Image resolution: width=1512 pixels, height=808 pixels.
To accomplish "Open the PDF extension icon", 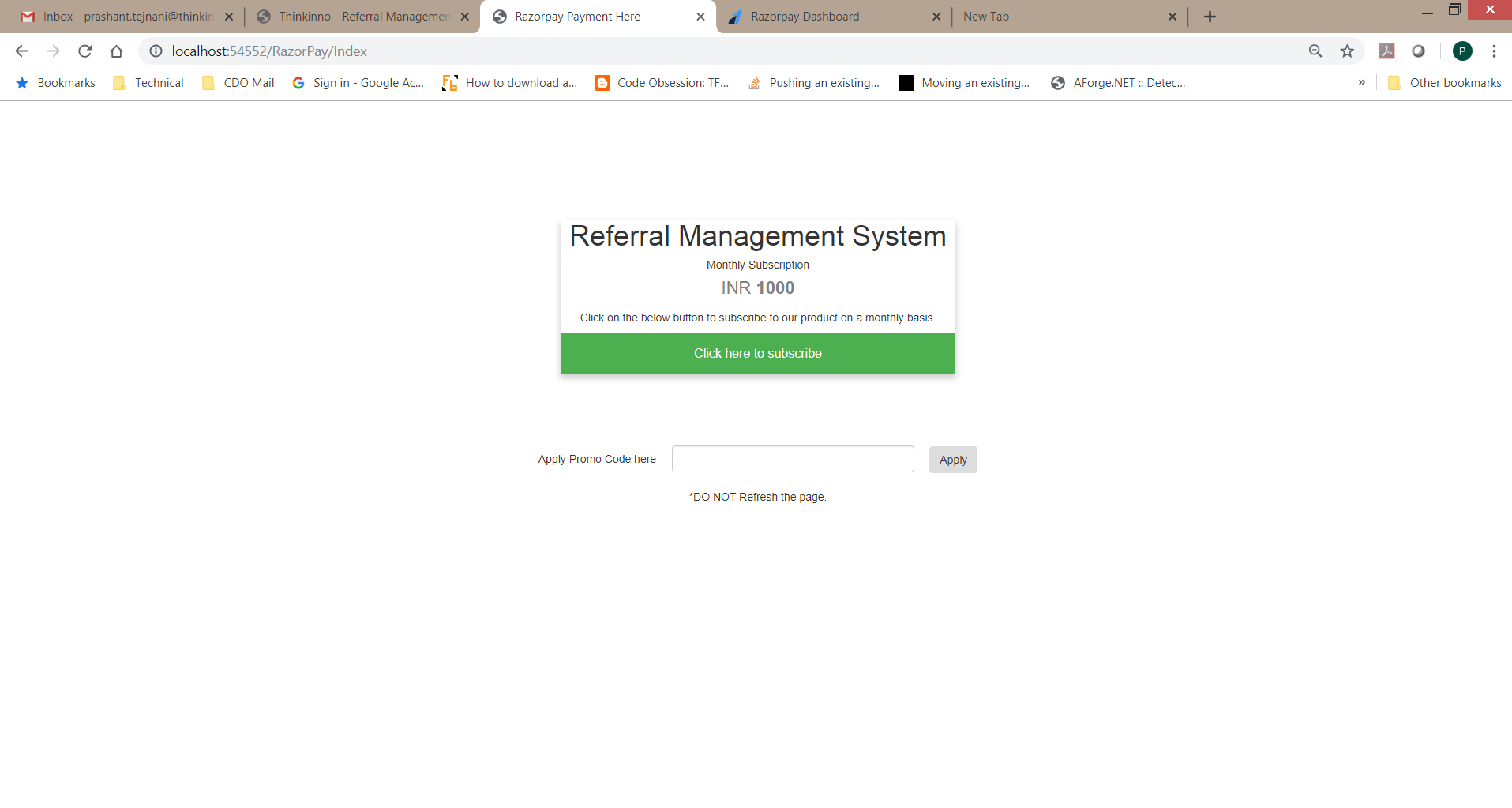I will [x=1386, y=51].
